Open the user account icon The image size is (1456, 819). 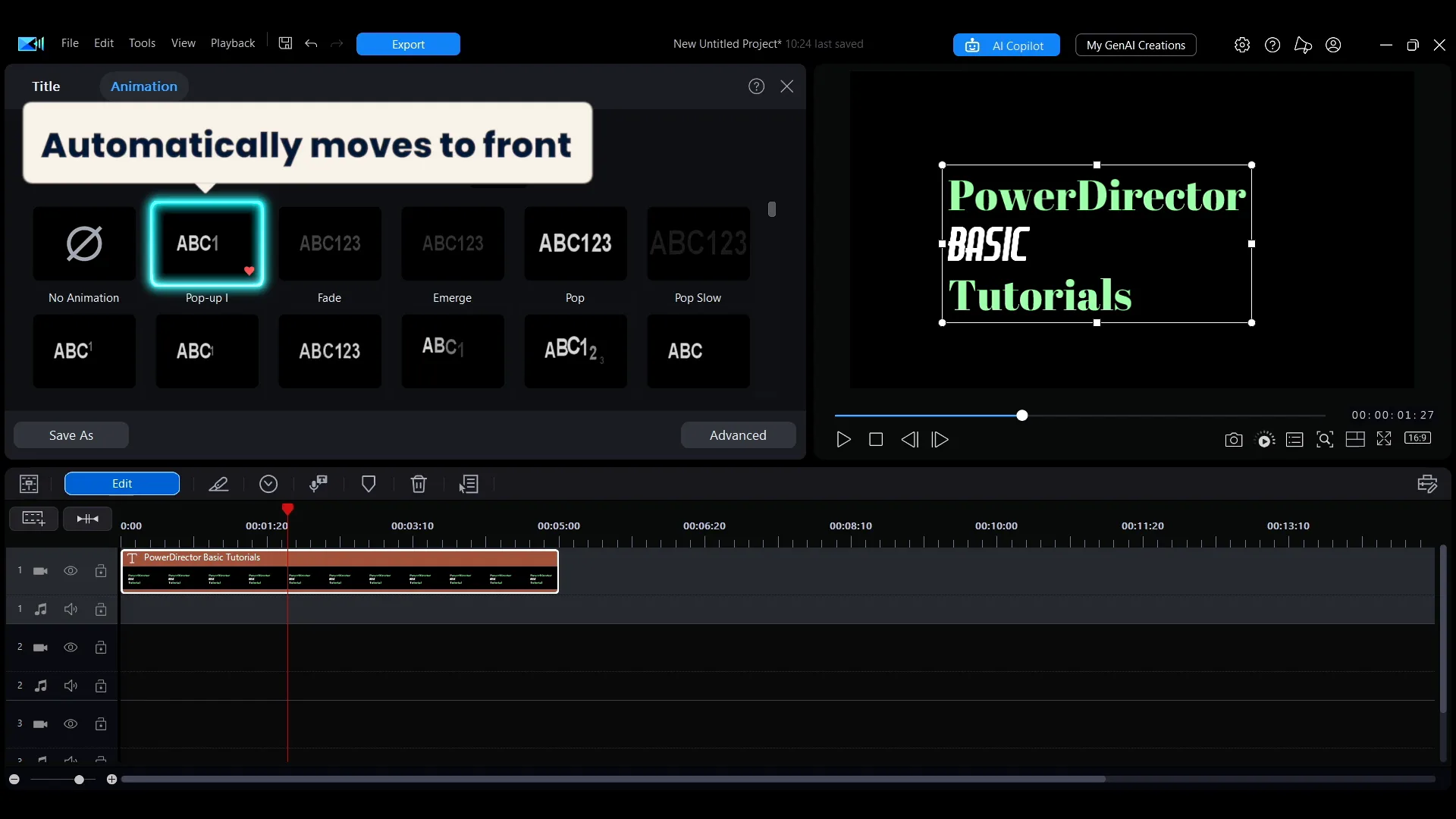[1333, 45]
